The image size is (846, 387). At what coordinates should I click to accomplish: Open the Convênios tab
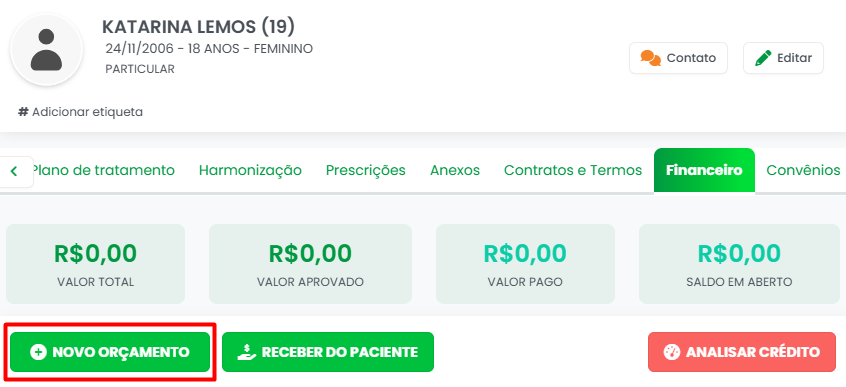[803, 171]
